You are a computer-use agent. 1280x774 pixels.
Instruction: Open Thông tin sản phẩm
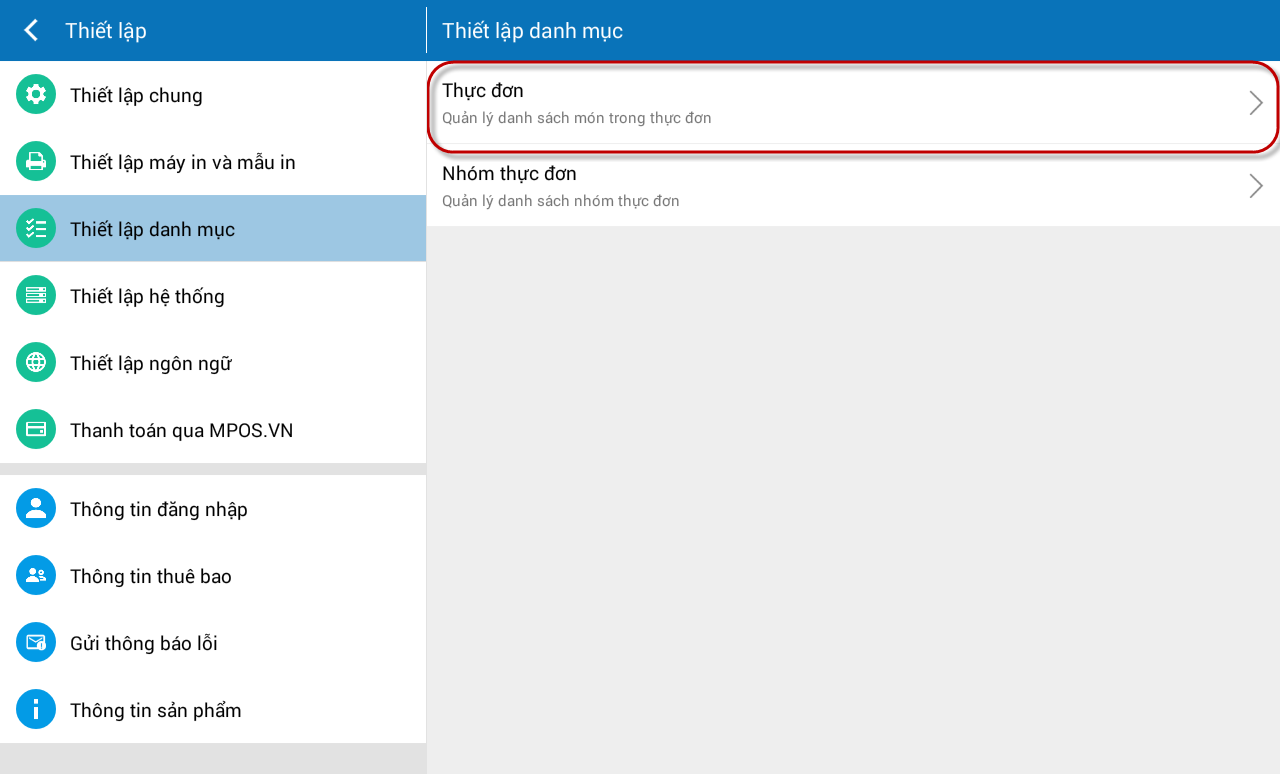[213, 710]
